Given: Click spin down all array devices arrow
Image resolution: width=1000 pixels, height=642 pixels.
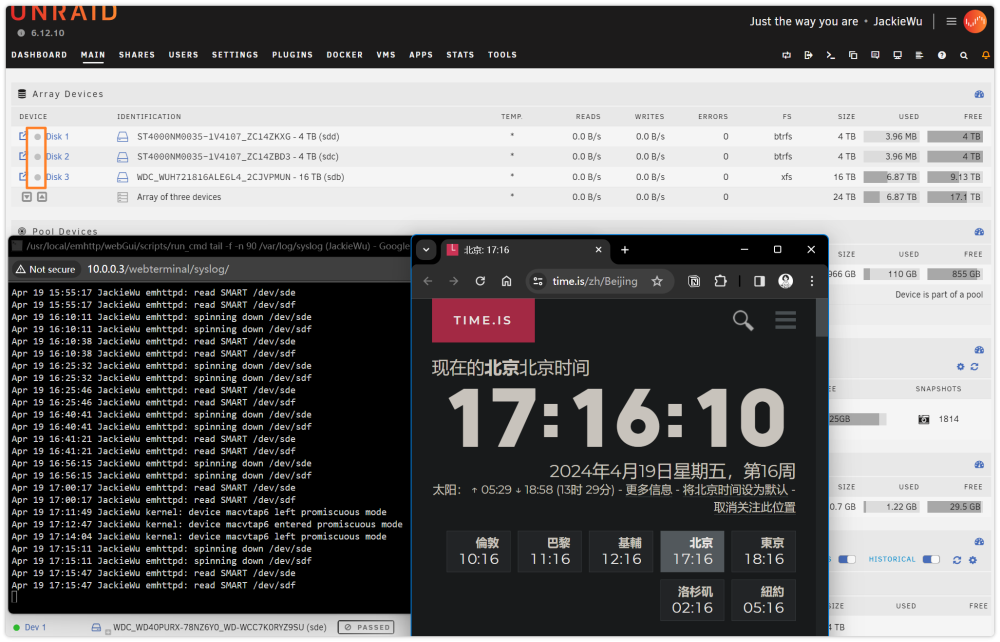Looking at the screenshot, I should (x=27, y=197).
